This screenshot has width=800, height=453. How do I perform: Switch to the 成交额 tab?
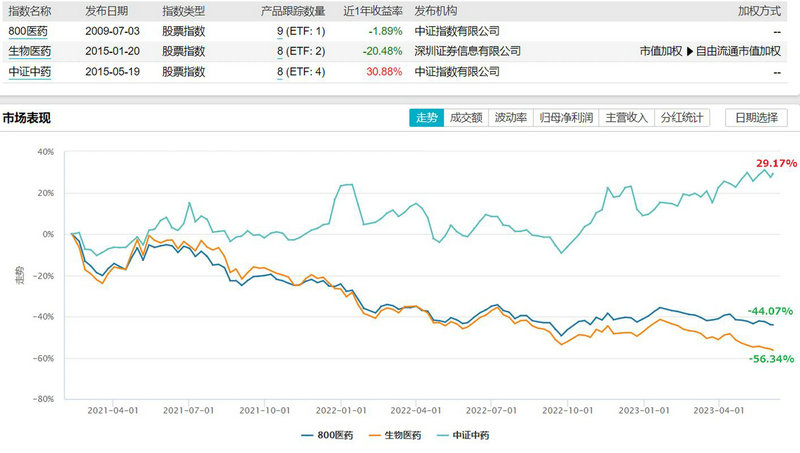(466, 118)
